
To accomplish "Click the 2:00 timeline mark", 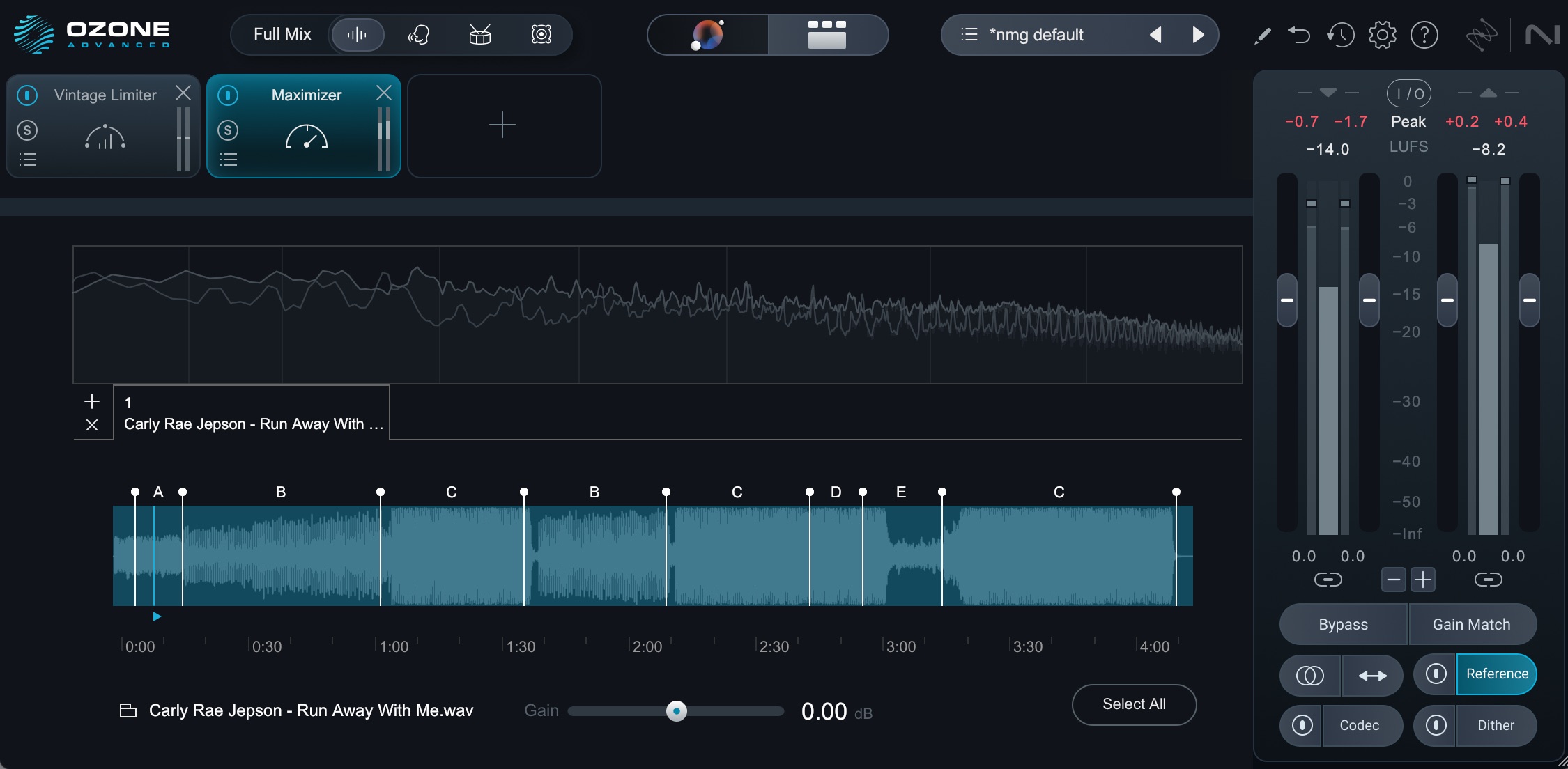I will [647, 646].
